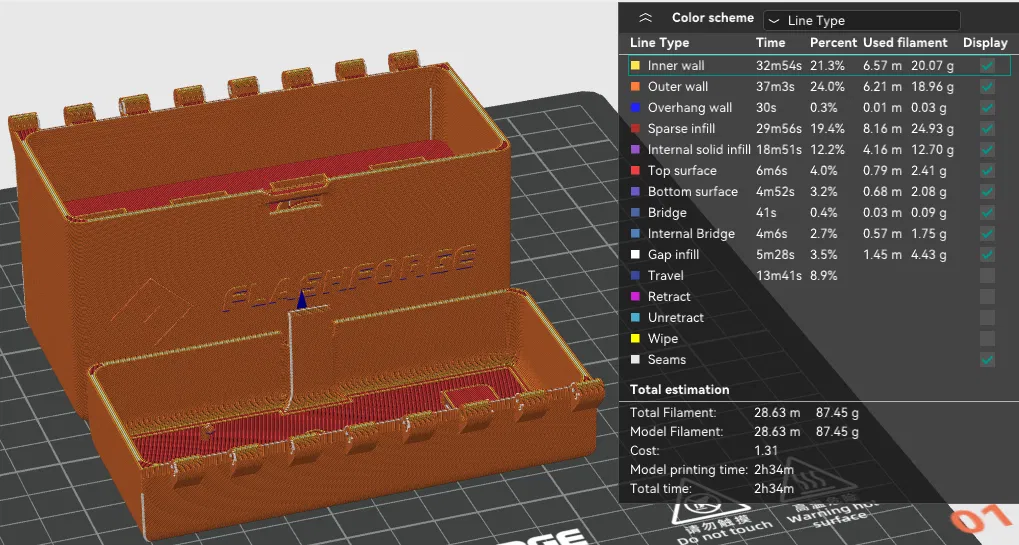Open the Line Type color scheme dropdown

pos(862,20)
